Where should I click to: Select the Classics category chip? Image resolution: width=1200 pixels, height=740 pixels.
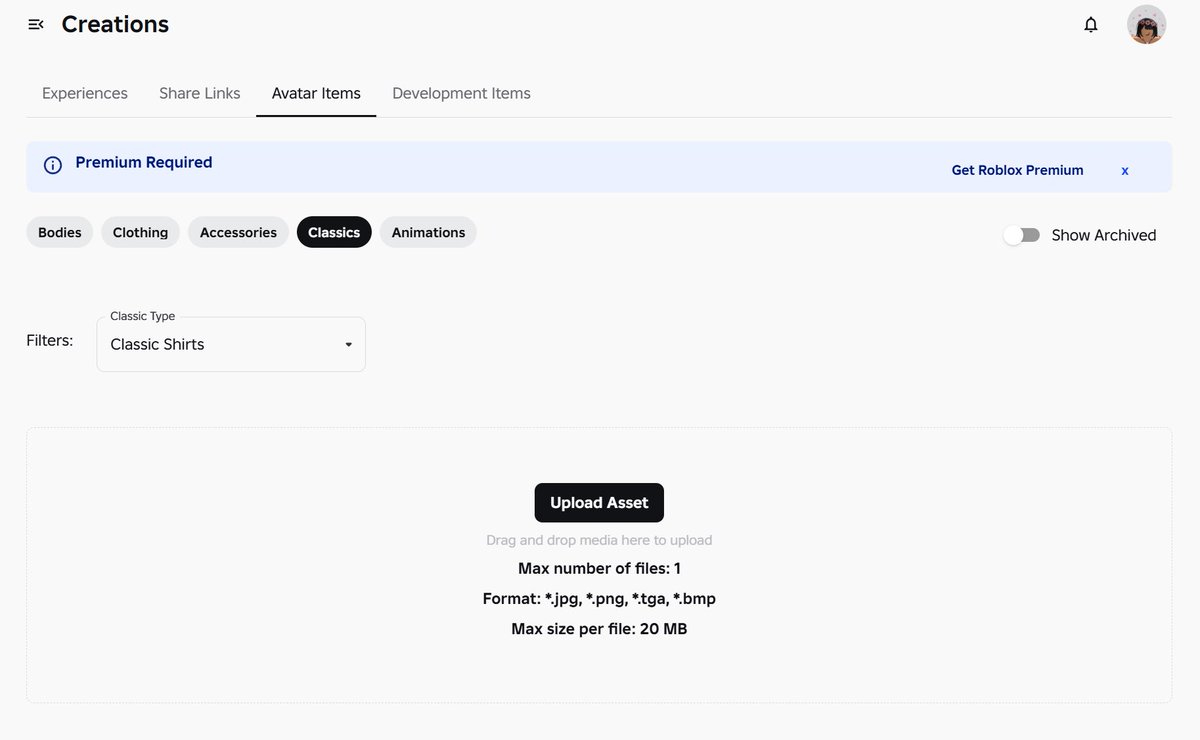click(x=334, y=232)
